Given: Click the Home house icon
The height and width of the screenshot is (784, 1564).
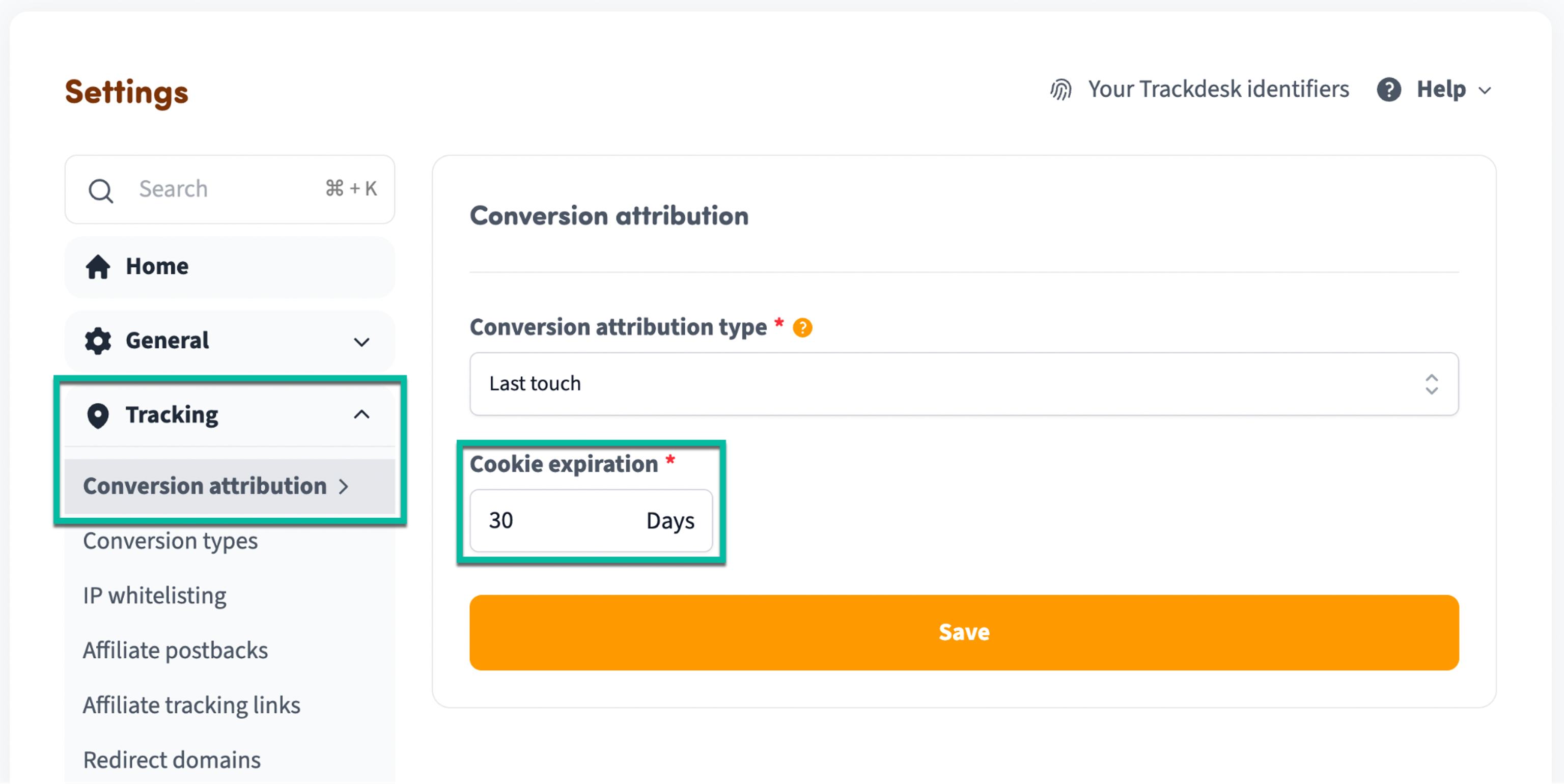Looking at the screenshot, I should 98,267.
